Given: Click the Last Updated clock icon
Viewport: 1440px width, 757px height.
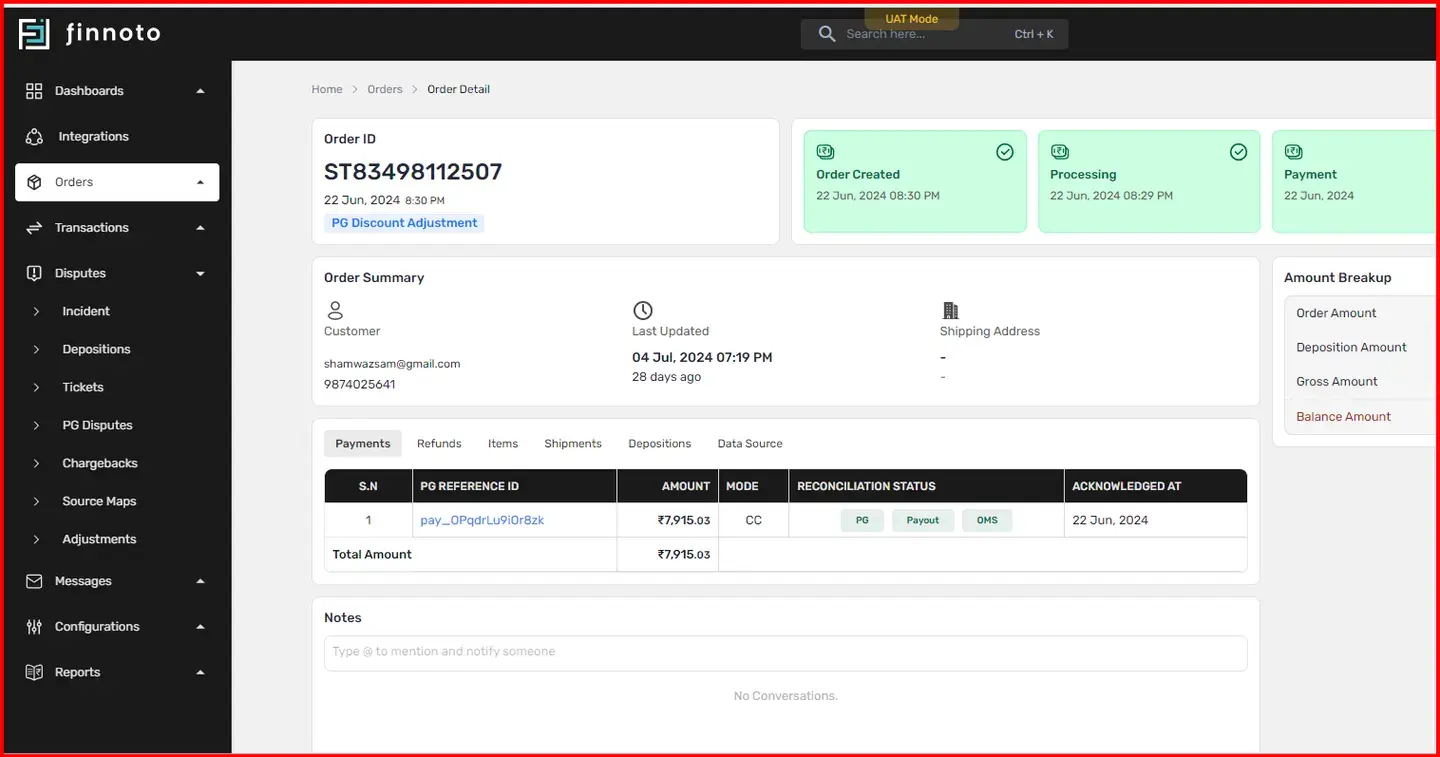Looking at the screenshot, I should [643, 311].
